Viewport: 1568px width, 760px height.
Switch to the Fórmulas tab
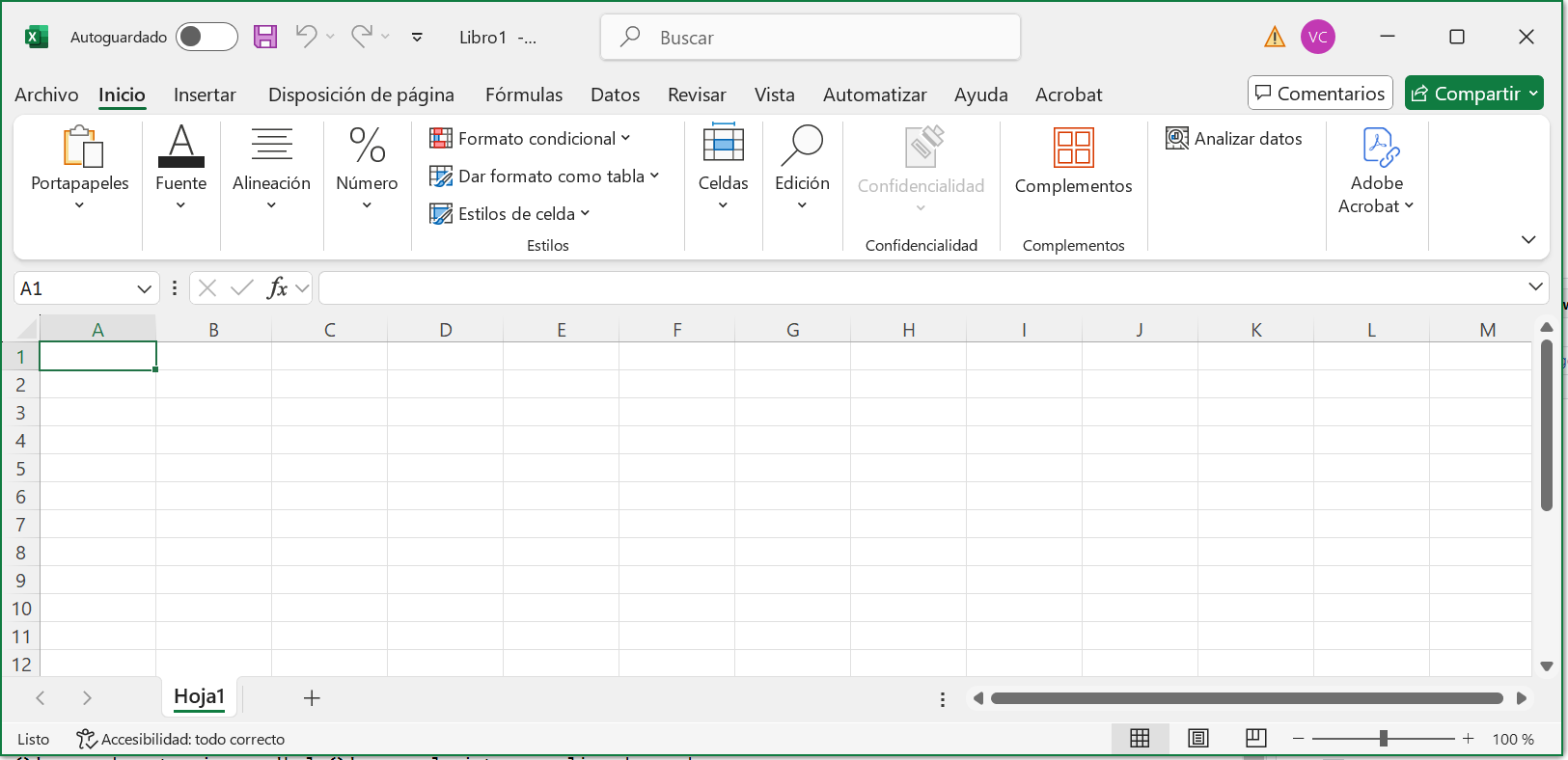(x=524, y=95)
